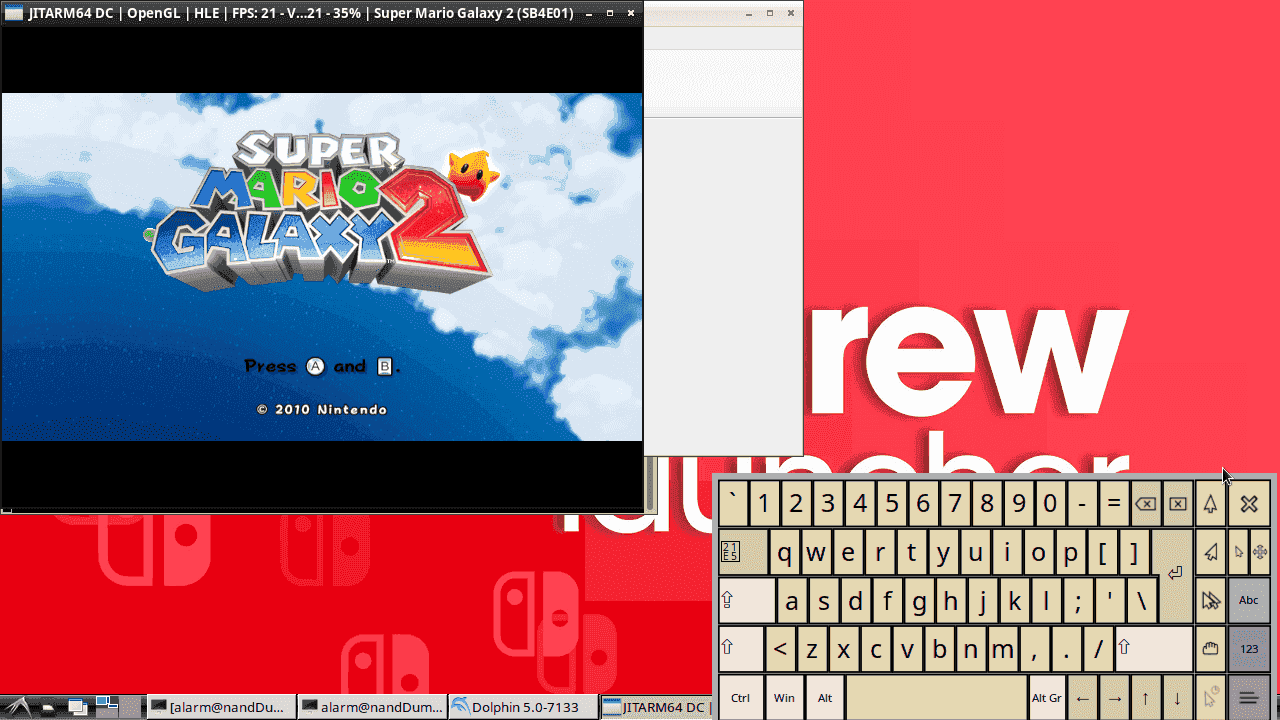The height and width of the screenshot is (720, 1280).
Task: Switch keyboard to the Abc layout
Action: coord(1249,600)
